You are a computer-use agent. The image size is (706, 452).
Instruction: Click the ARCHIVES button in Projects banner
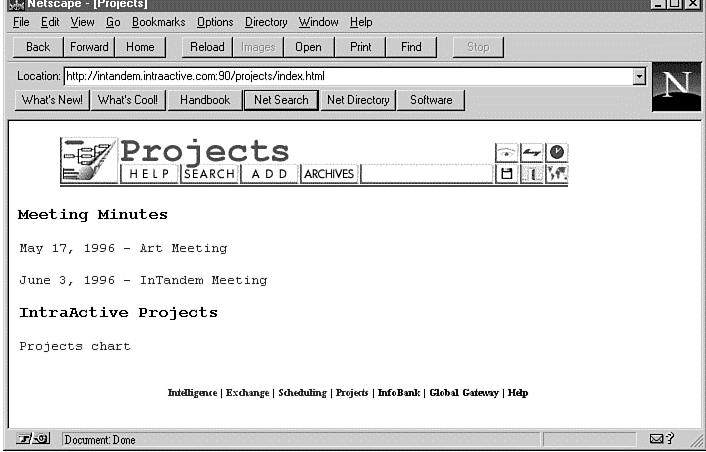pos(329,174)
